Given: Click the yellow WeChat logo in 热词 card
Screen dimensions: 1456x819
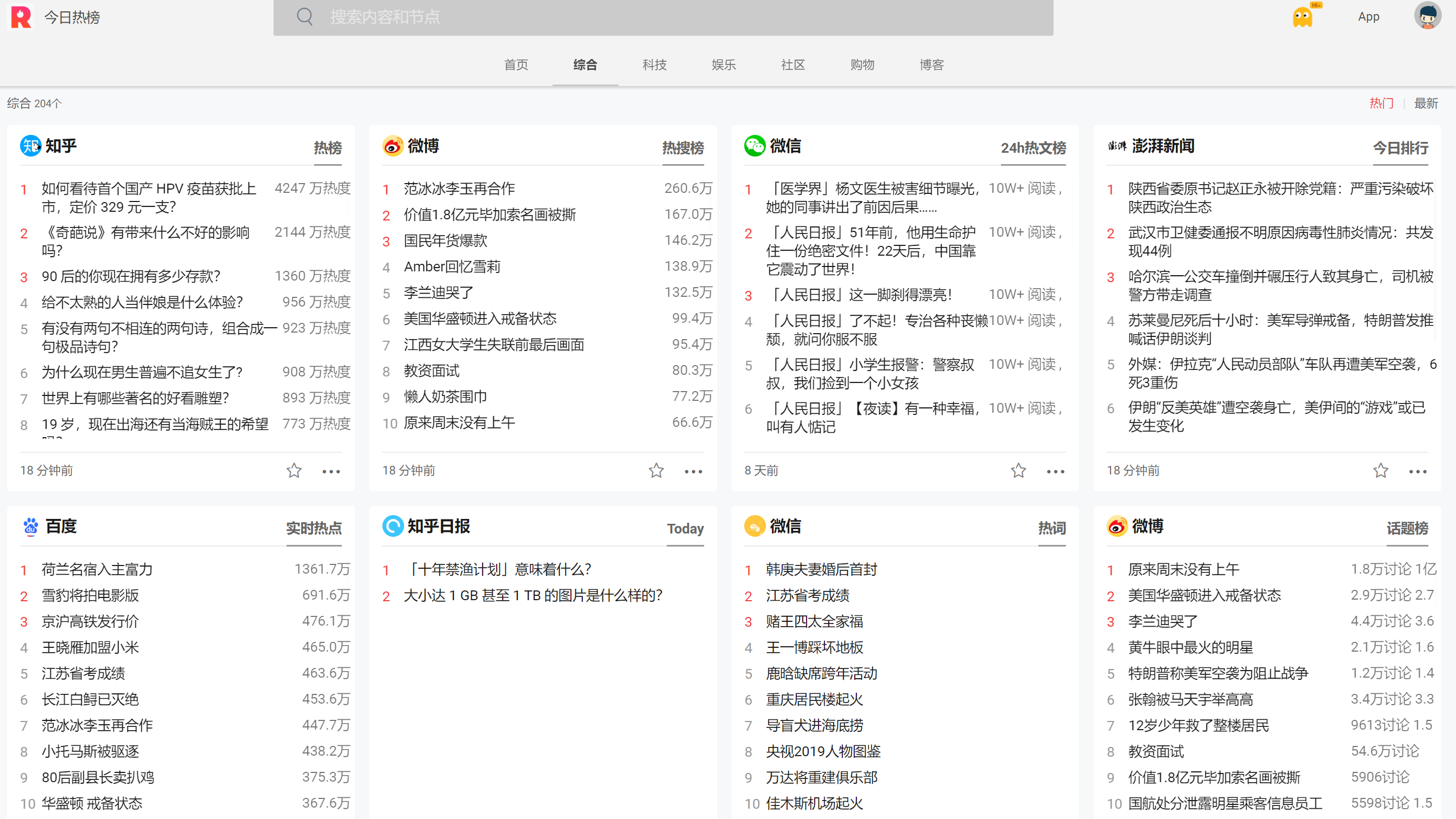Looking at the screenshot, I should (x=755, y=526).
